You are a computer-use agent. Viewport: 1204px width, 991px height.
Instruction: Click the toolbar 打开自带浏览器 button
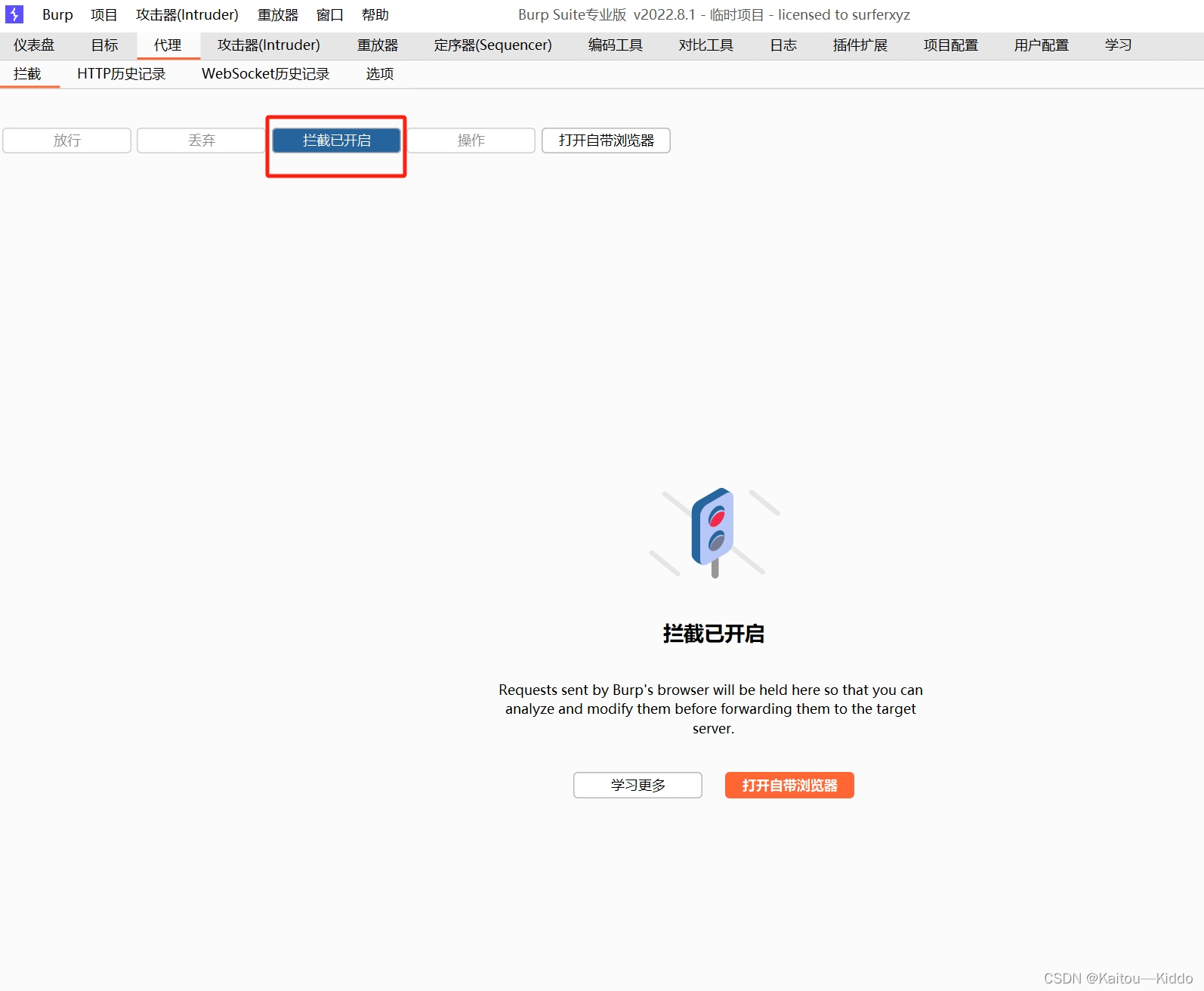(x=606, y=140)
